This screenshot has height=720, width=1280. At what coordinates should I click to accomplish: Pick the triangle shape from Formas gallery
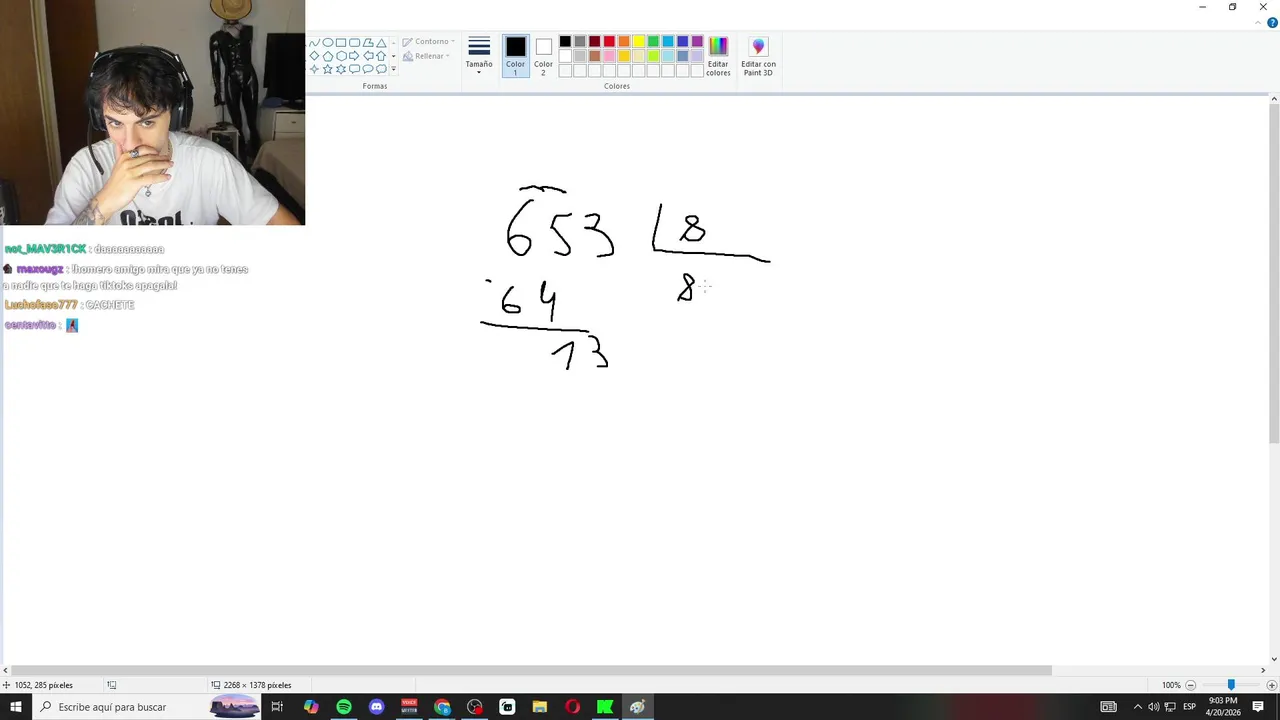(x=381, y=43)
